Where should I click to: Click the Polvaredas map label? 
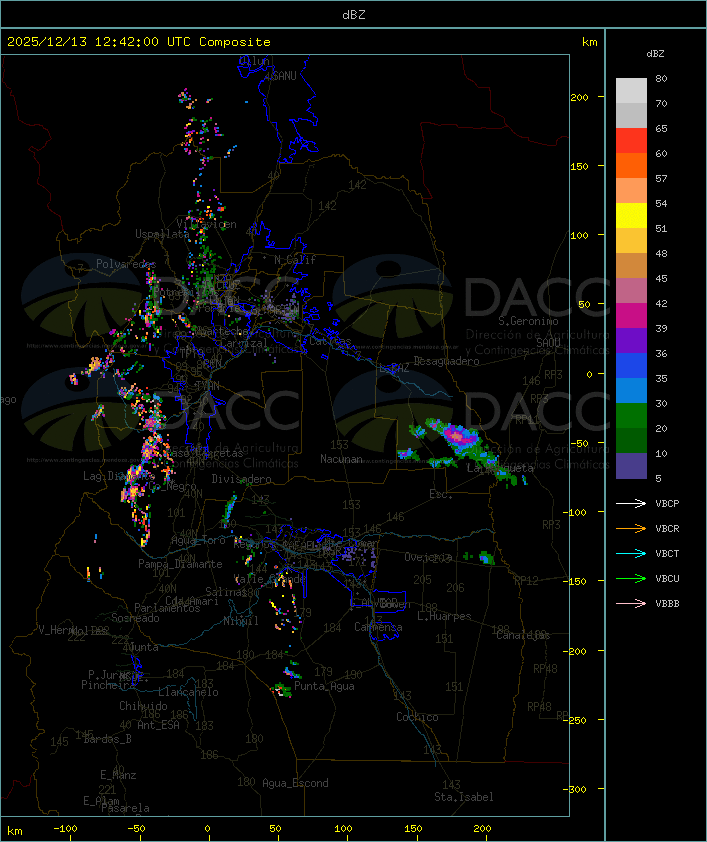(126, 264)
